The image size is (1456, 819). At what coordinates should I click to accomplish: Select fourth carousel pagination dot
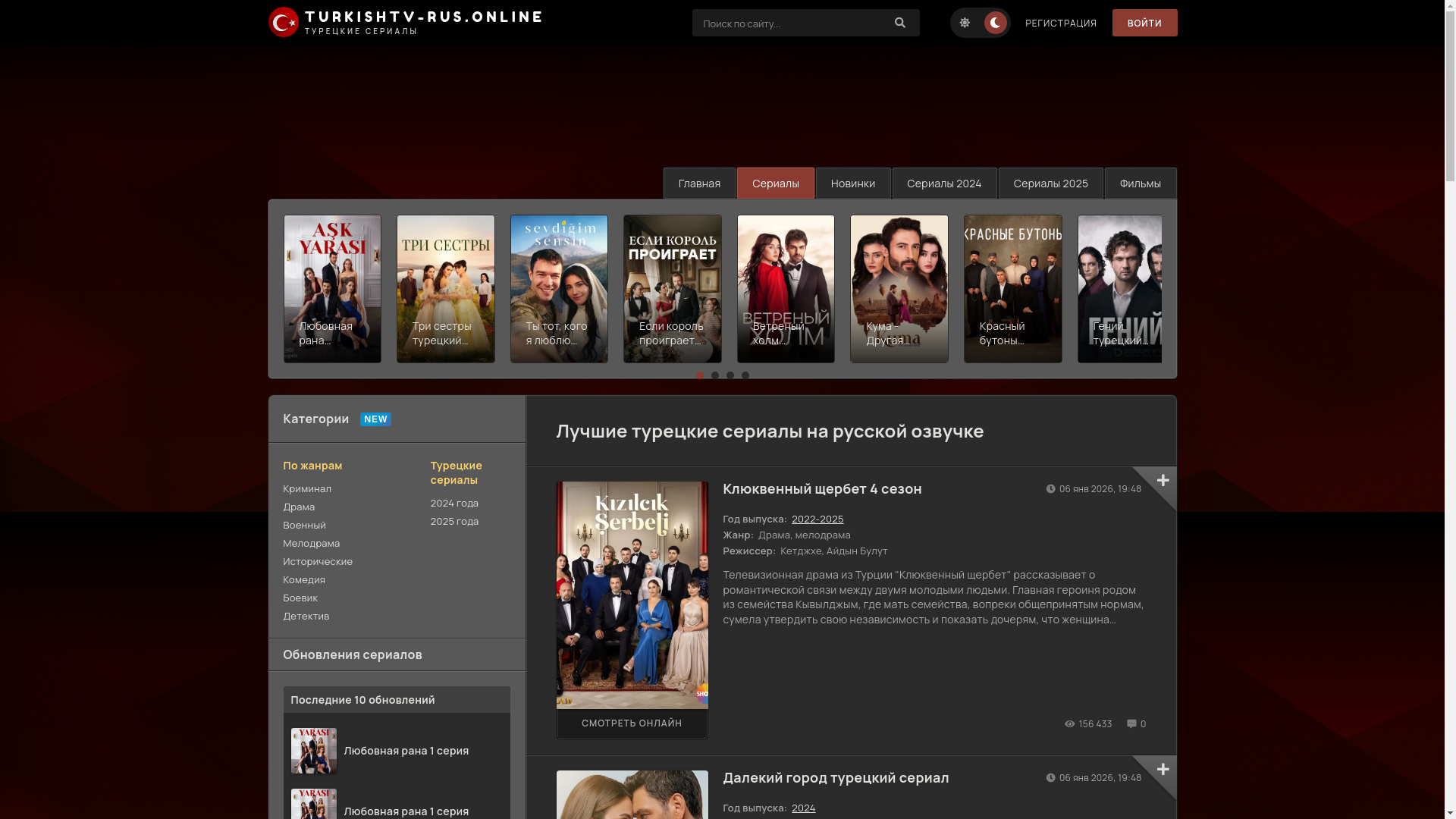coord(745,375)
